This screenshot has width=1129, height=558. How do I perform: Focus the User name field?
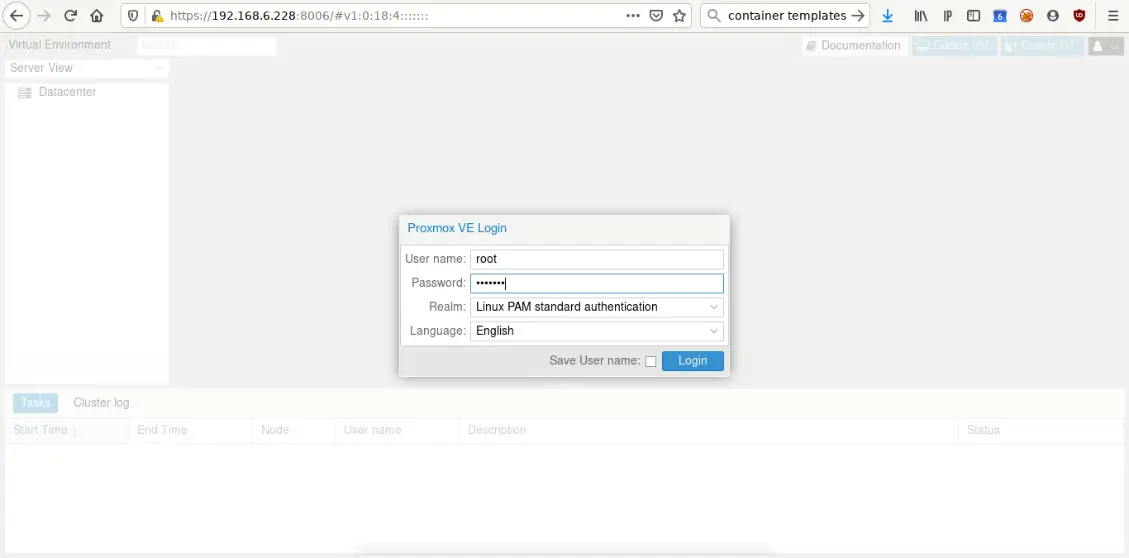tap(596, 259)
